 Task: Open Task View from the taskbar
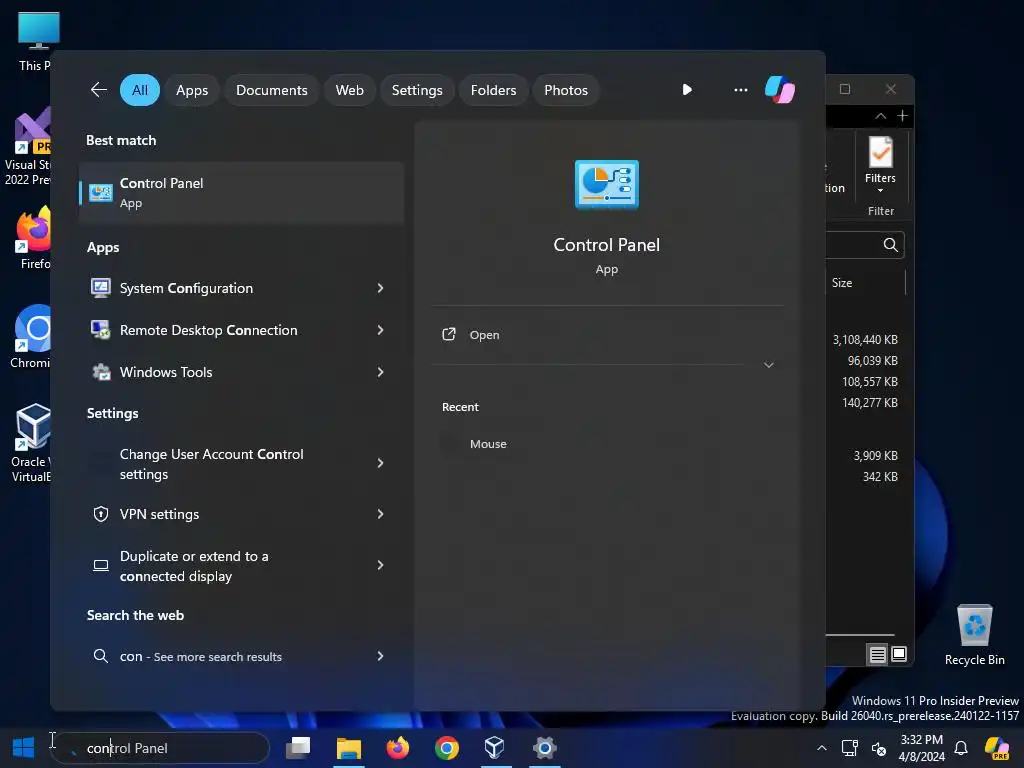pyautogui.click(x=298, y=748)
